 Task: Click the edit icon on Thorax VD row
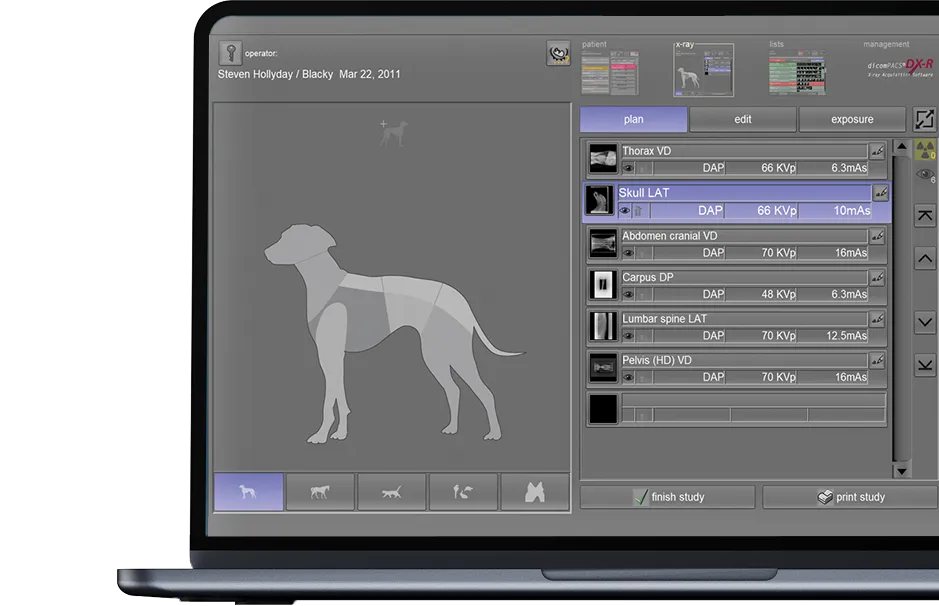(x=877, y=151)
